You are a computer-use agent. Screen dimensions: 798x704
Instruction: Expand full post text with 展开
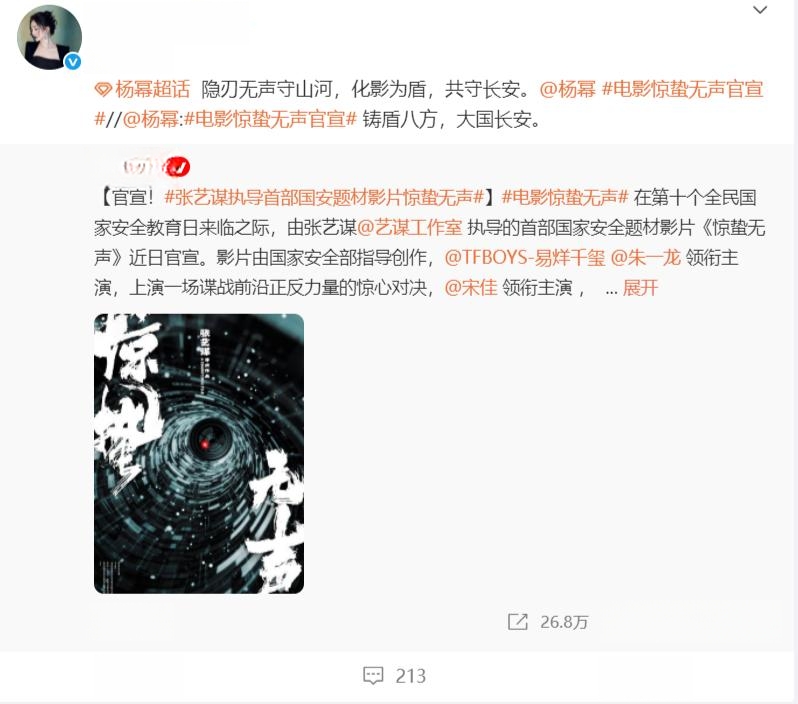[x=640, y=288]
